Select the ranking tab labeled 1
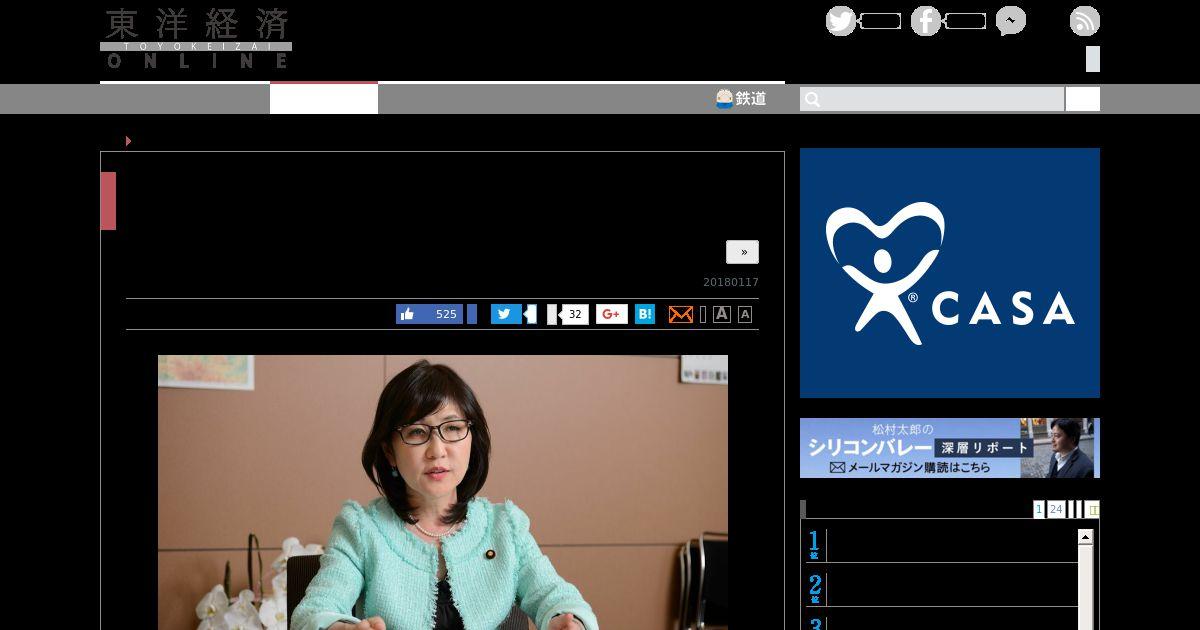Screen dimensions: 1200x630 (1039, 509)
